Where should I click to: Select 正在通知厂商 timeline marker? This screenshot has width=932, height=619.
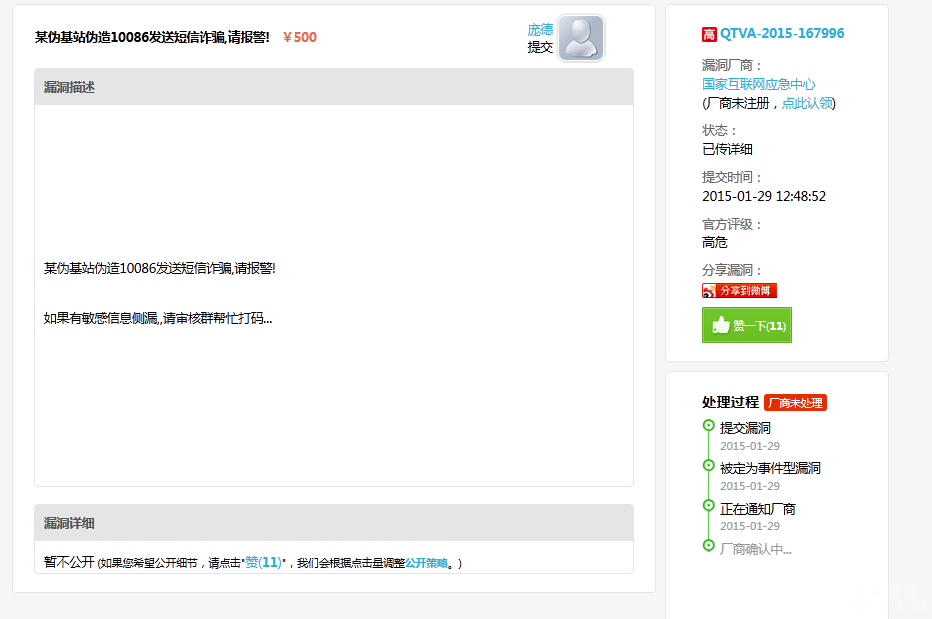[x=709, y=505]
